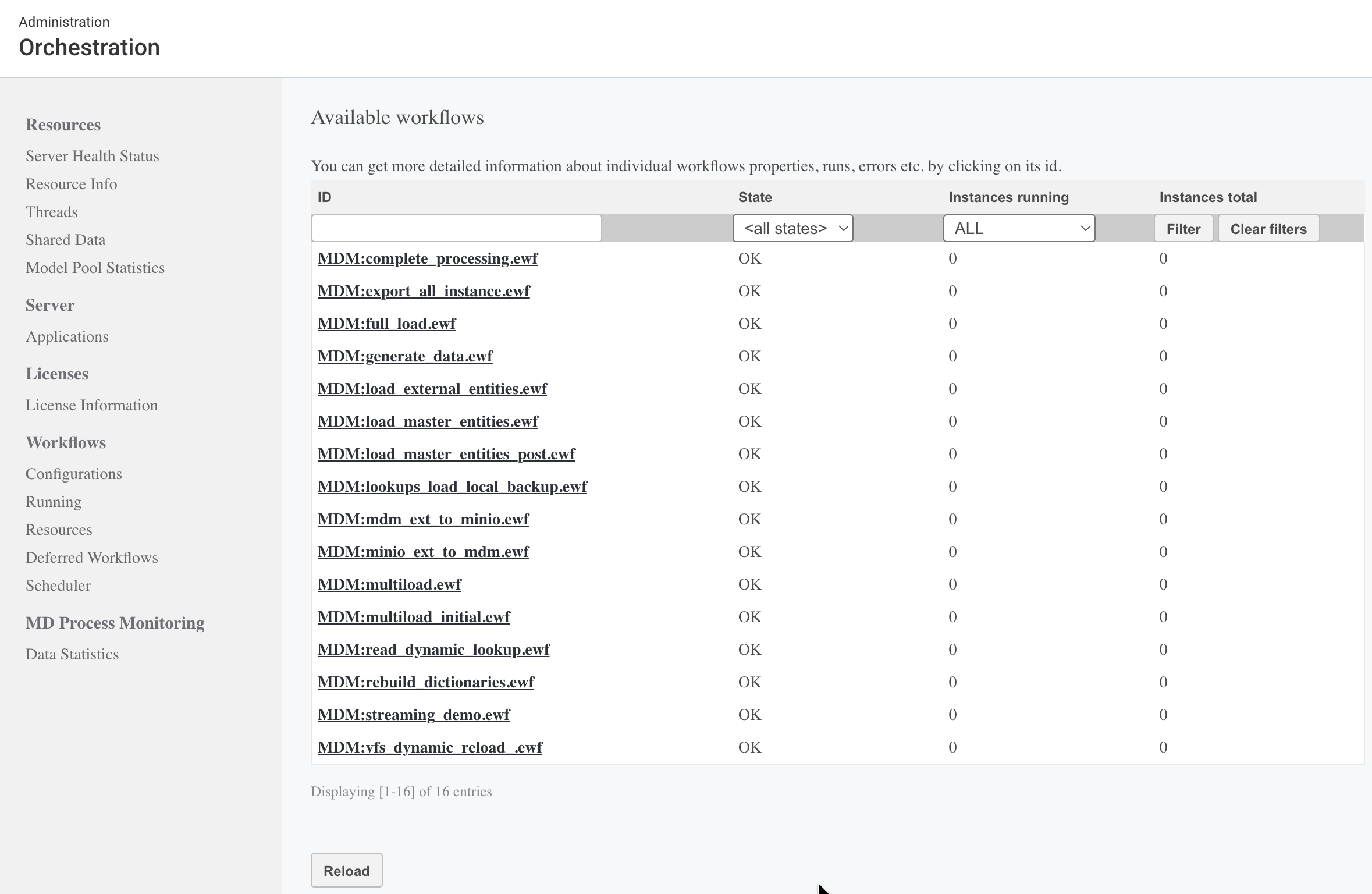
Task: Open MDM:read_dynamic_lookup.ewf workflow
Action: coord(433,650)
